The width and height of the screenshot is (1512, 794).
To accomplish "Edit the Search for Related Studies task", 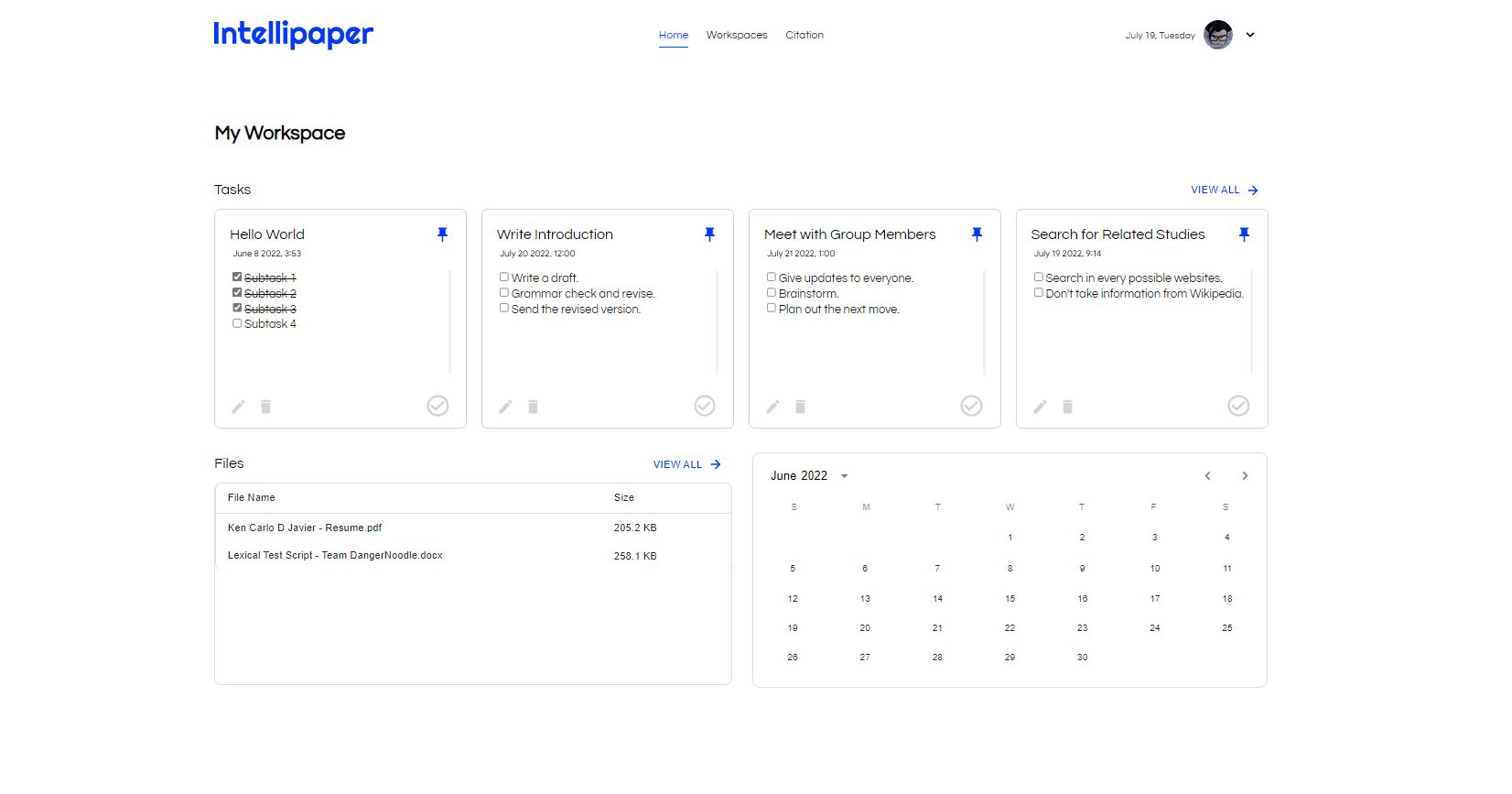I will click(1040, 407).
